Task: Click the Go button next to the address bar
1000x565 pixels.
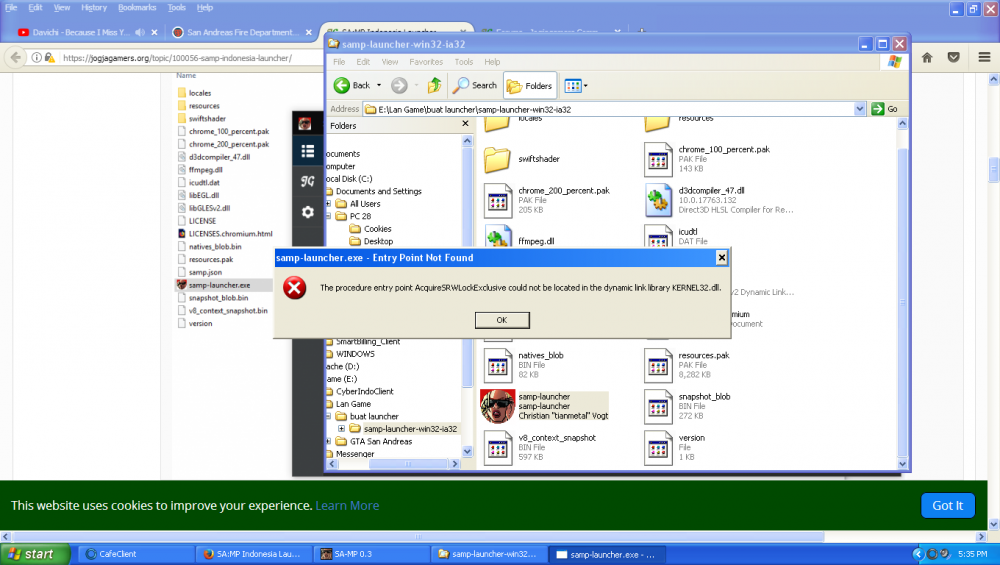Action: tap(885, 109)
